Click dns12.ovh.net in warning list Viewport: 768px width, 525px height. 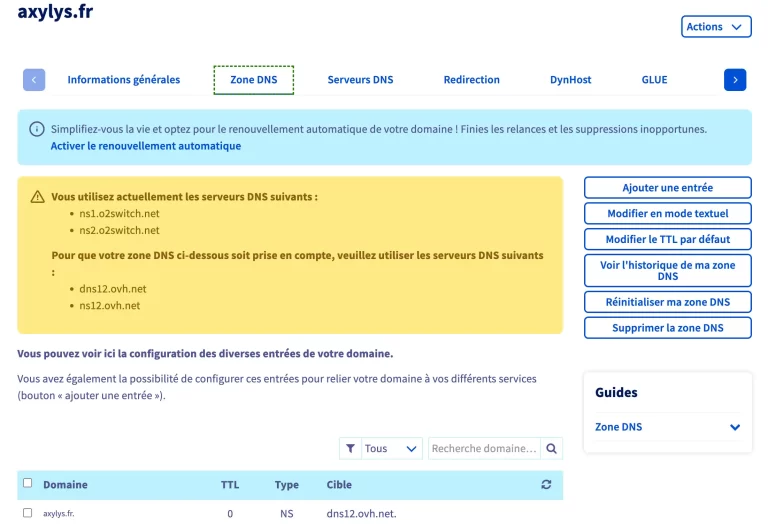(113, 289)
